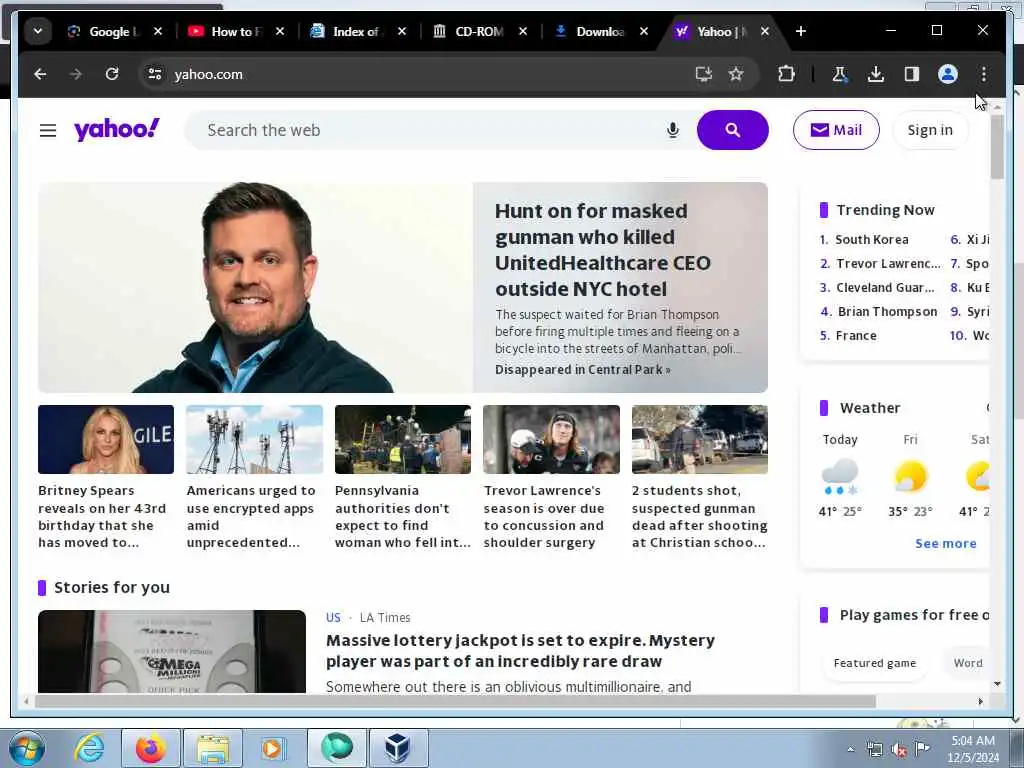Click trending topic Trevor Lawrence

[x=888, y=264]
